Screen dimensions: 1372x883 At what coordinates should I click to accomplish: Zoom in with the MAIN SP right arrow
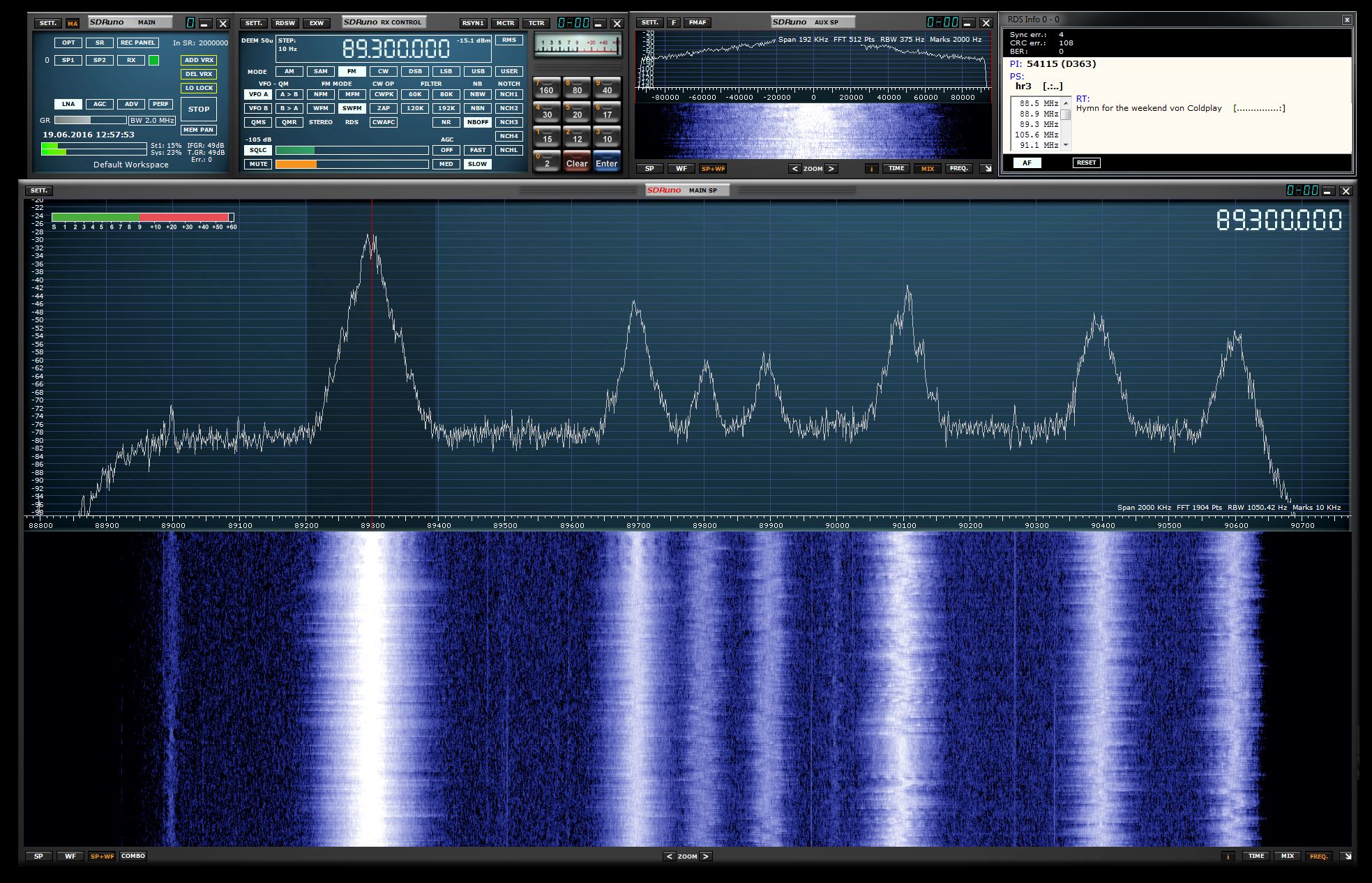tap(705, 856)
